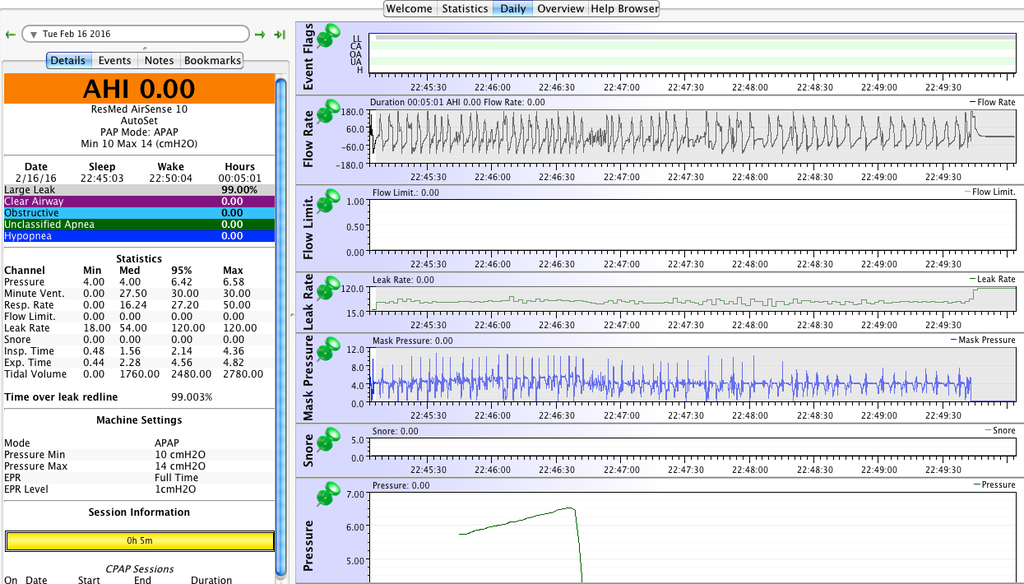Viewport: 1024px width, 584px height.
Task: Open the Bookmarks tab
Action: click(212, 61)
